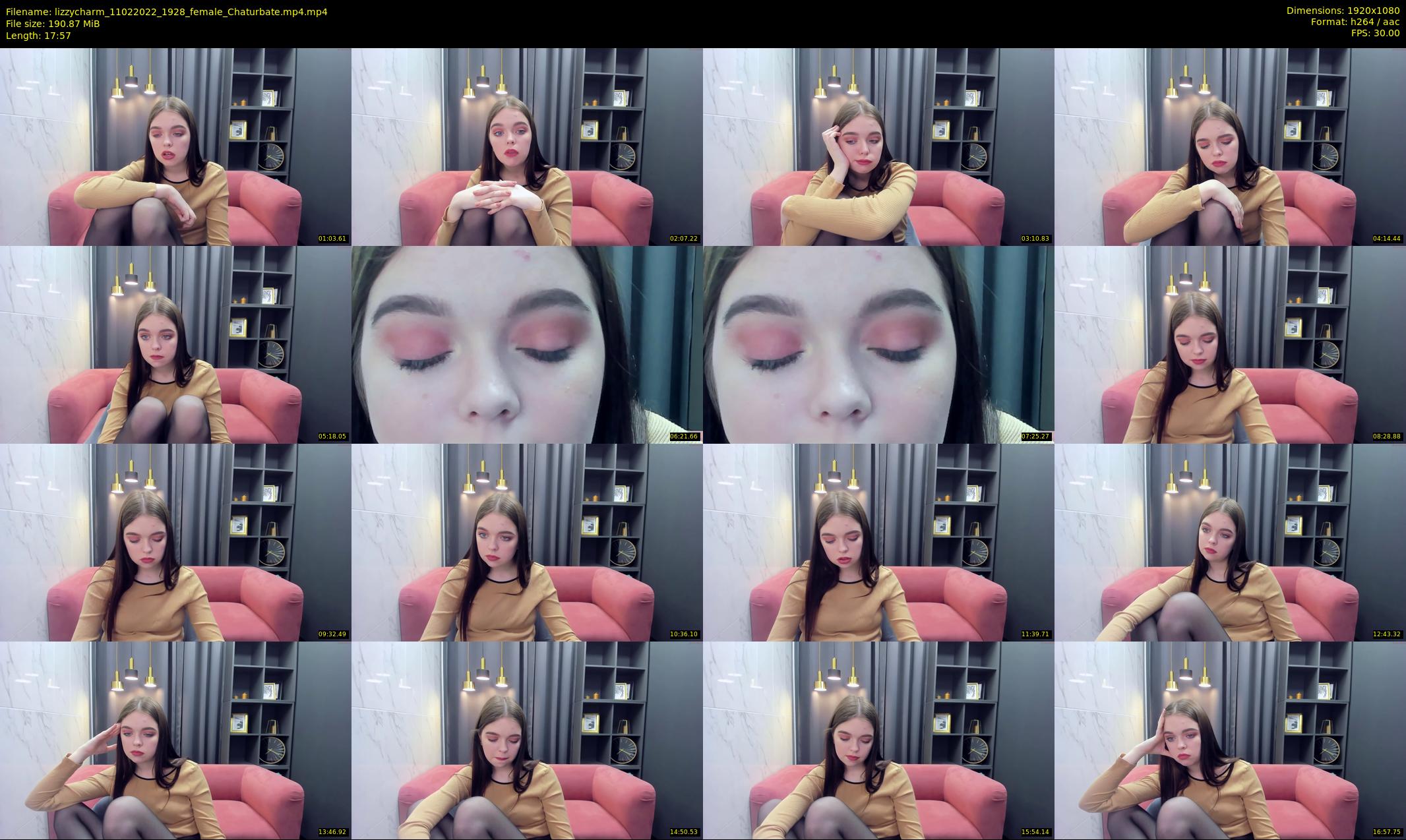
Task: Open the frame at 10:36.10
Action: point(527,542)
